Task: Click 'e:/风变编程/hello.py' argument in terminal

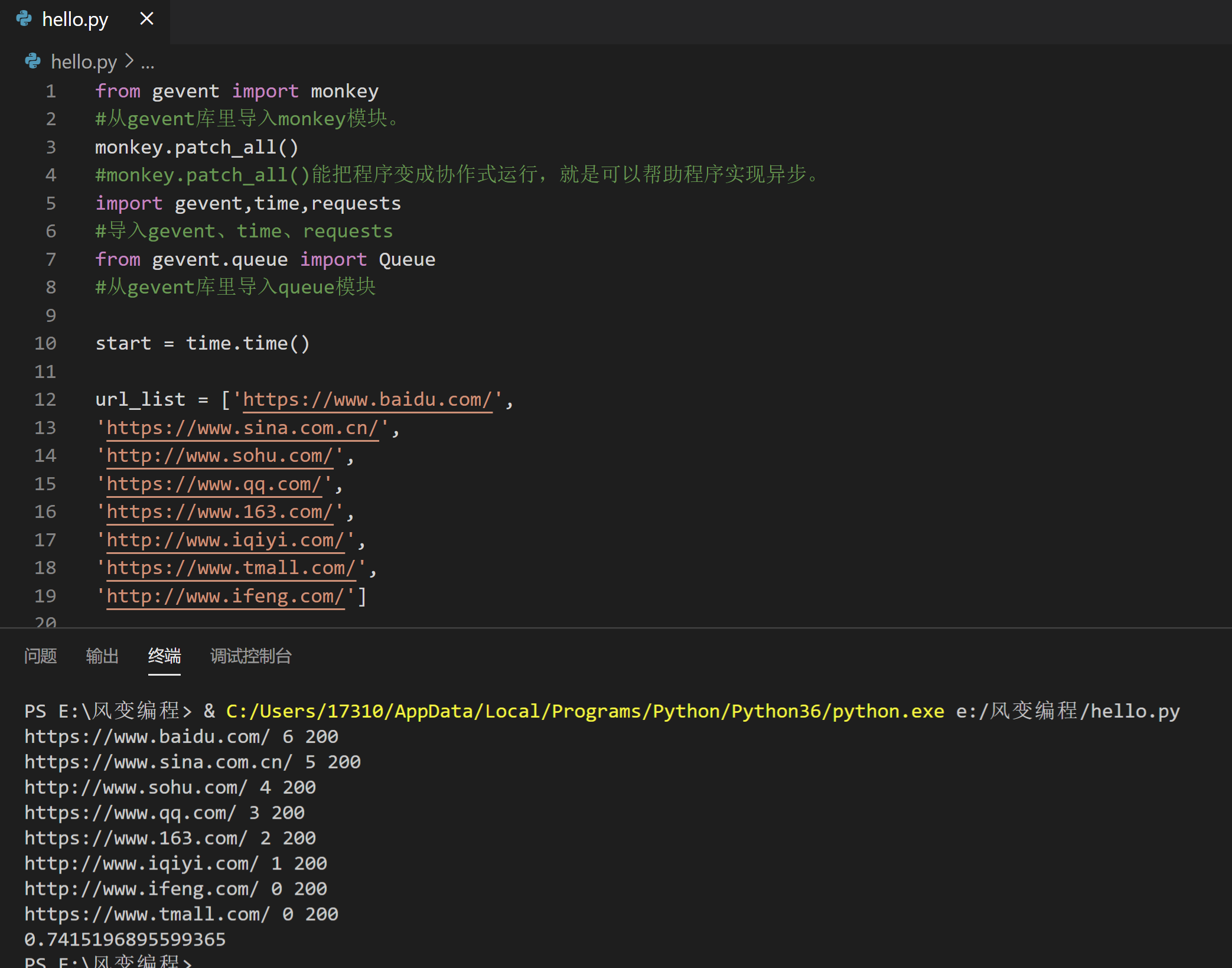Action: coord(1068,711)
